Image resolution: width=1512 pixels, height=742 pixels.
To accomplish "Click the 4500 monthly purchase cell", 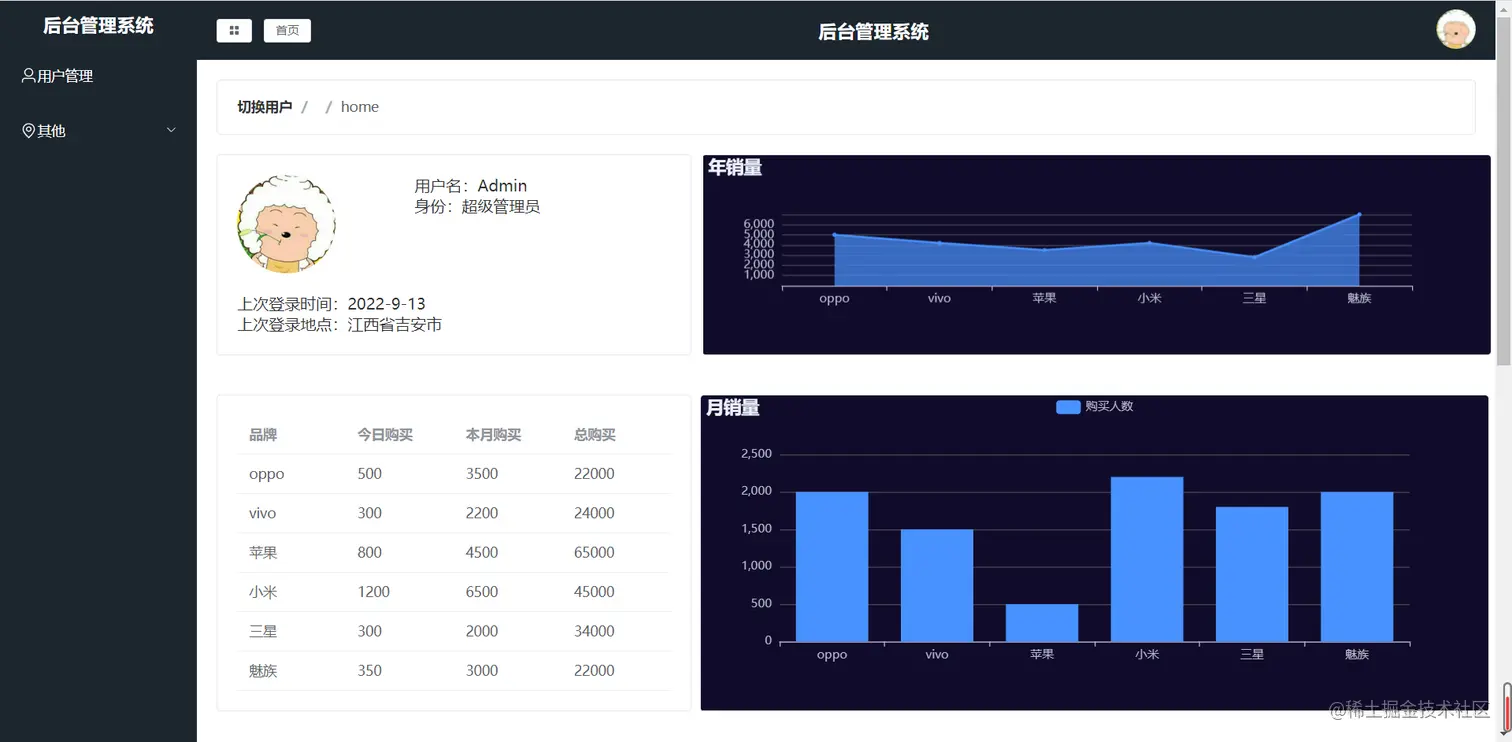I will pyautogui.click(x=482, y=553).
